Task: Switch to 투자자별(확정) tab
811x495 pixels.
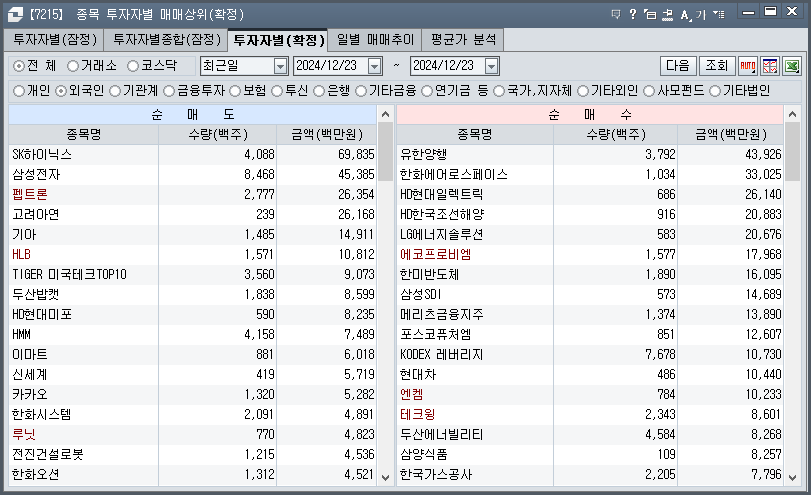Action: click(x=278, y=40)
